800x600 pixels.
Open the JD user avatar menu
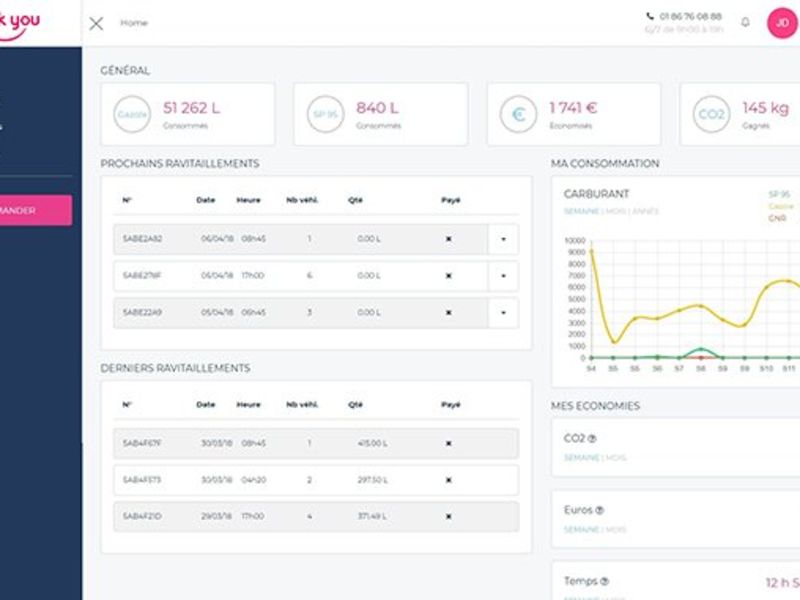782,23
